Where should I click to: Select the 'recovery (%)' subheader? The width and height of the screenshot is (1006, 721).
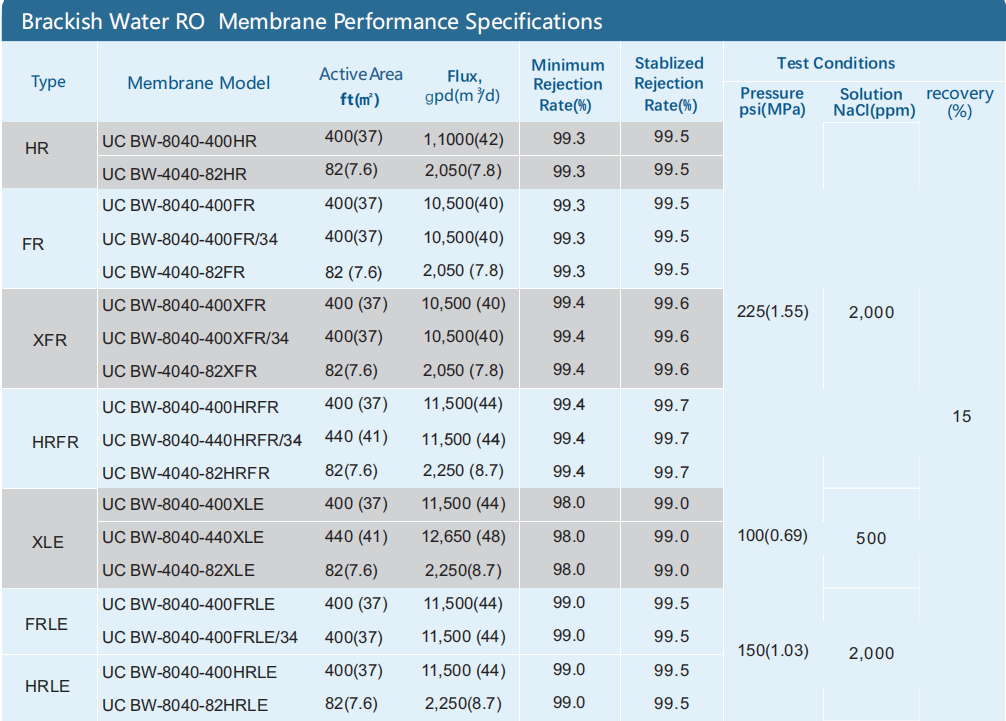click(x=960, y=102)
